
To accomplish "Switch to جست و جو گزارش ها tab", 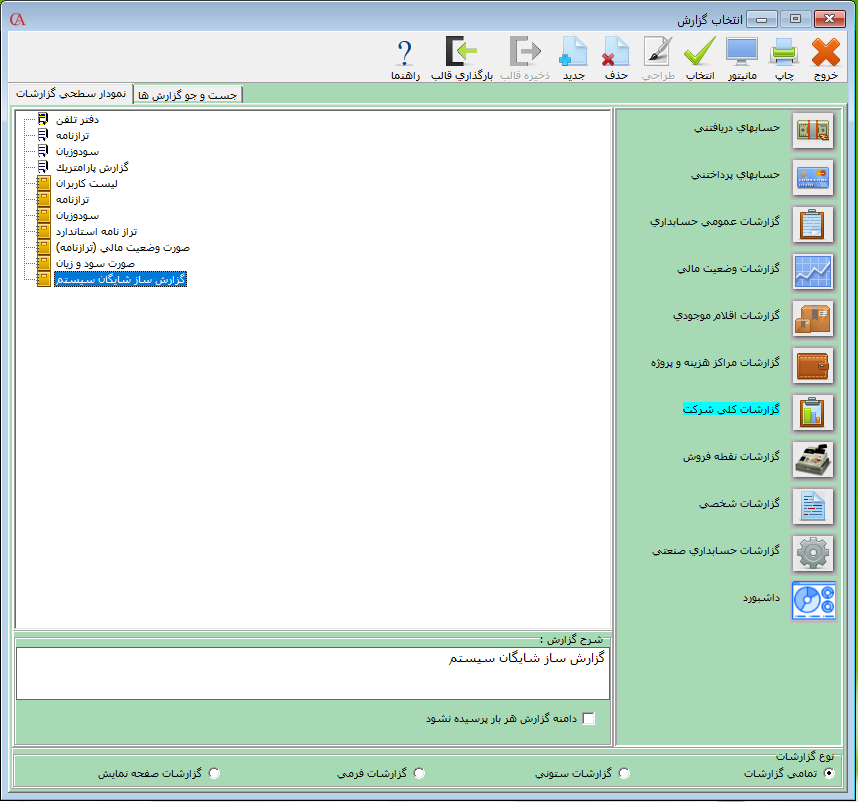I will pos(190,94).
